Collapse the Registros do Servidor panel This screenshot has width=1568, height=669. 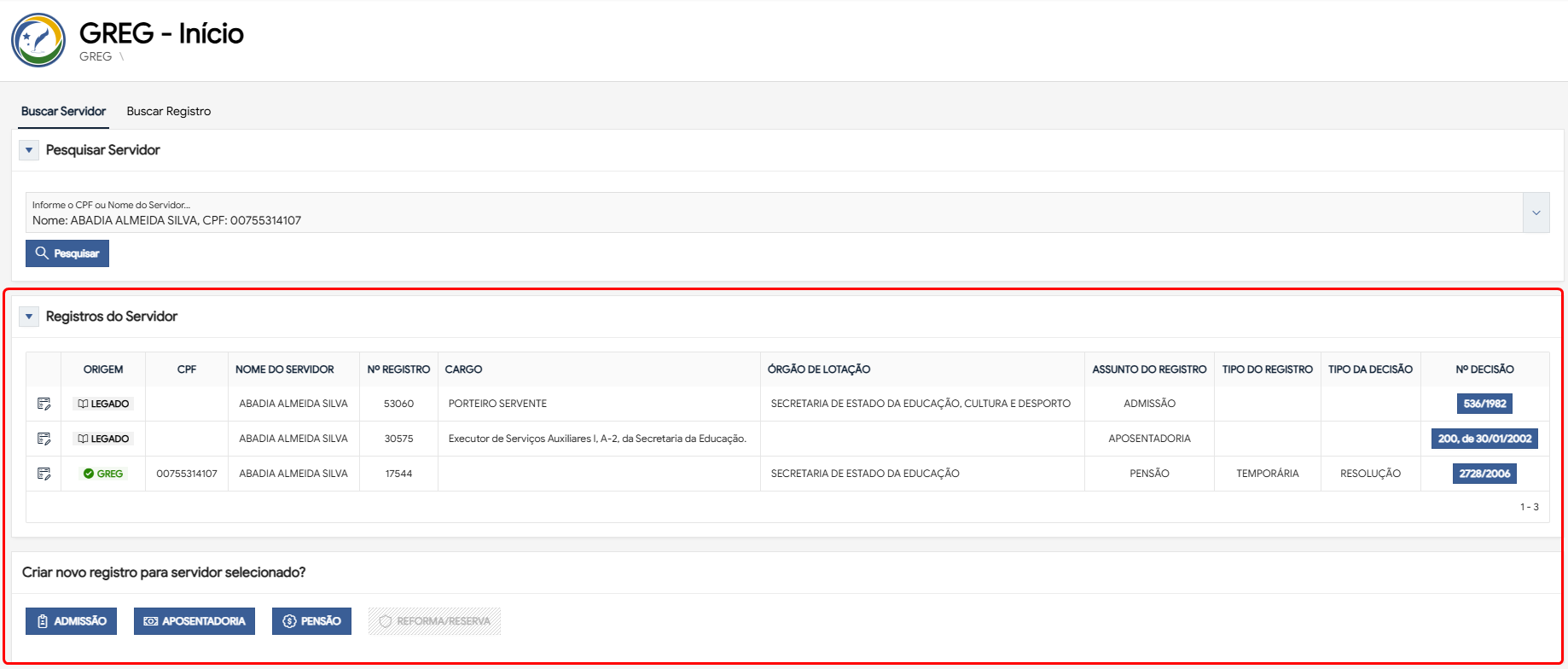pos(29,317)
